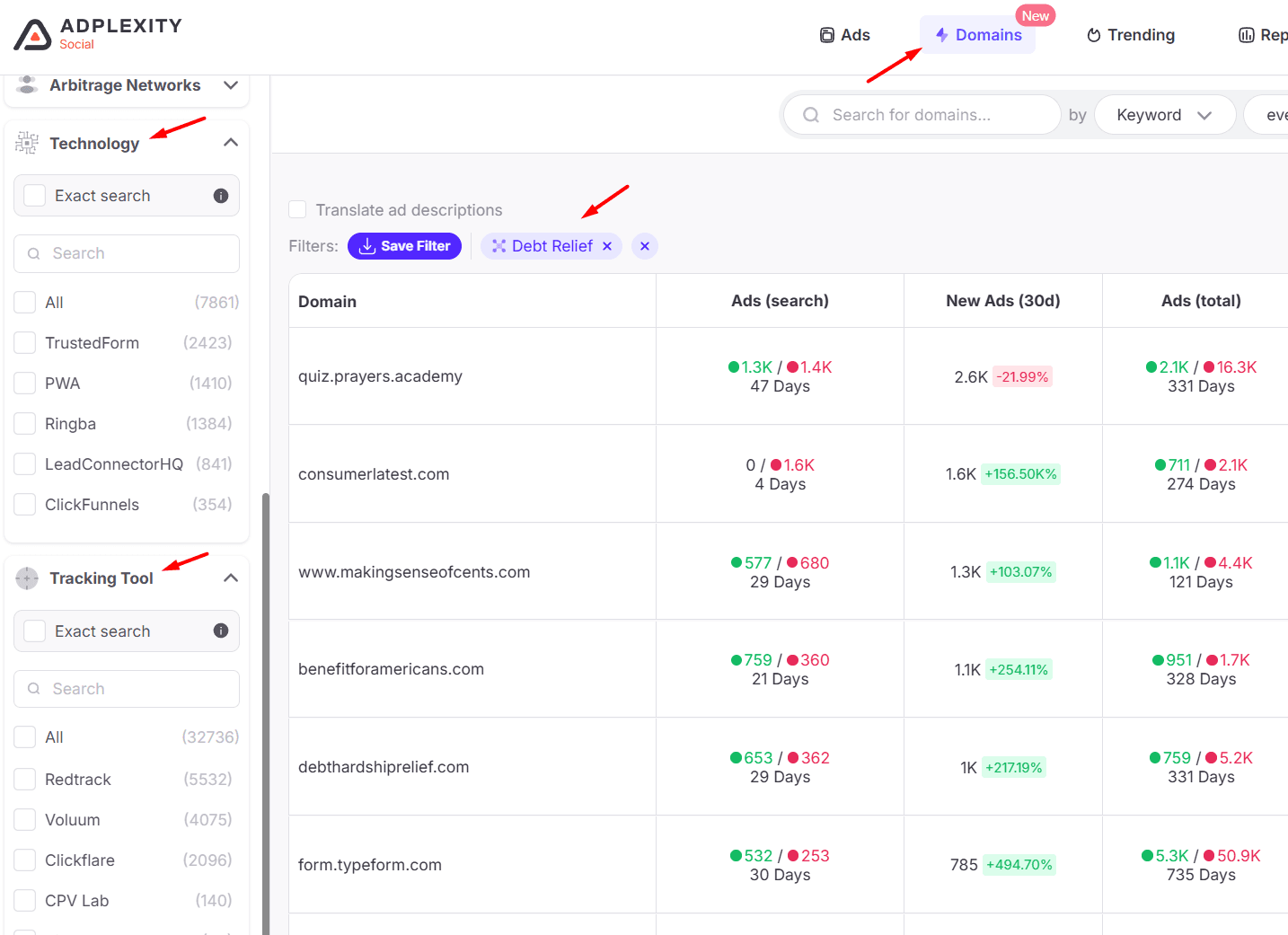Click the download icon in Save Filter
This screenshot has height=935, width=1288.
point(367,246)
